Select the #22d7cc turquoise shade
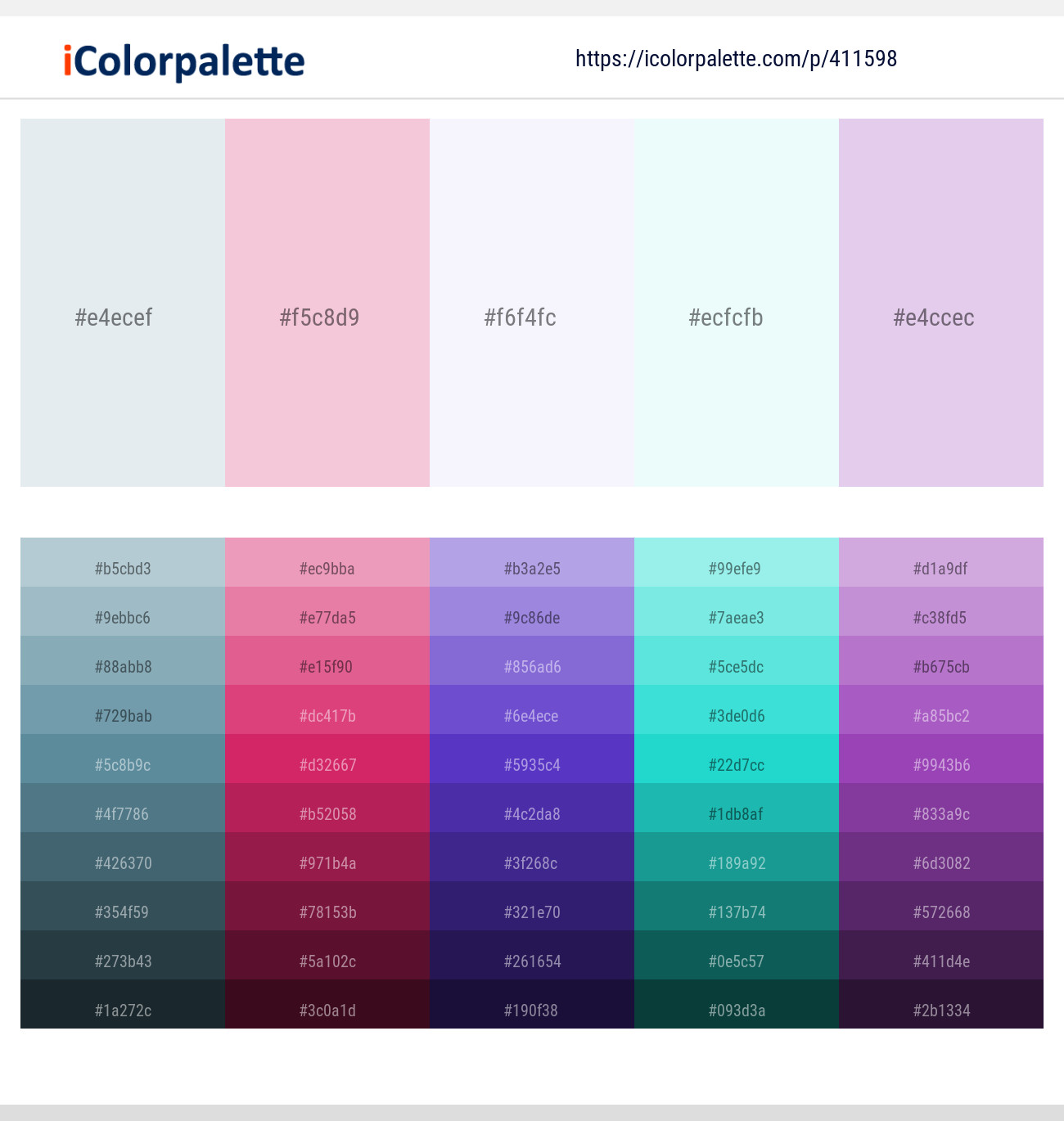Screen dimensions: 1064x1121 coord(736,764)
